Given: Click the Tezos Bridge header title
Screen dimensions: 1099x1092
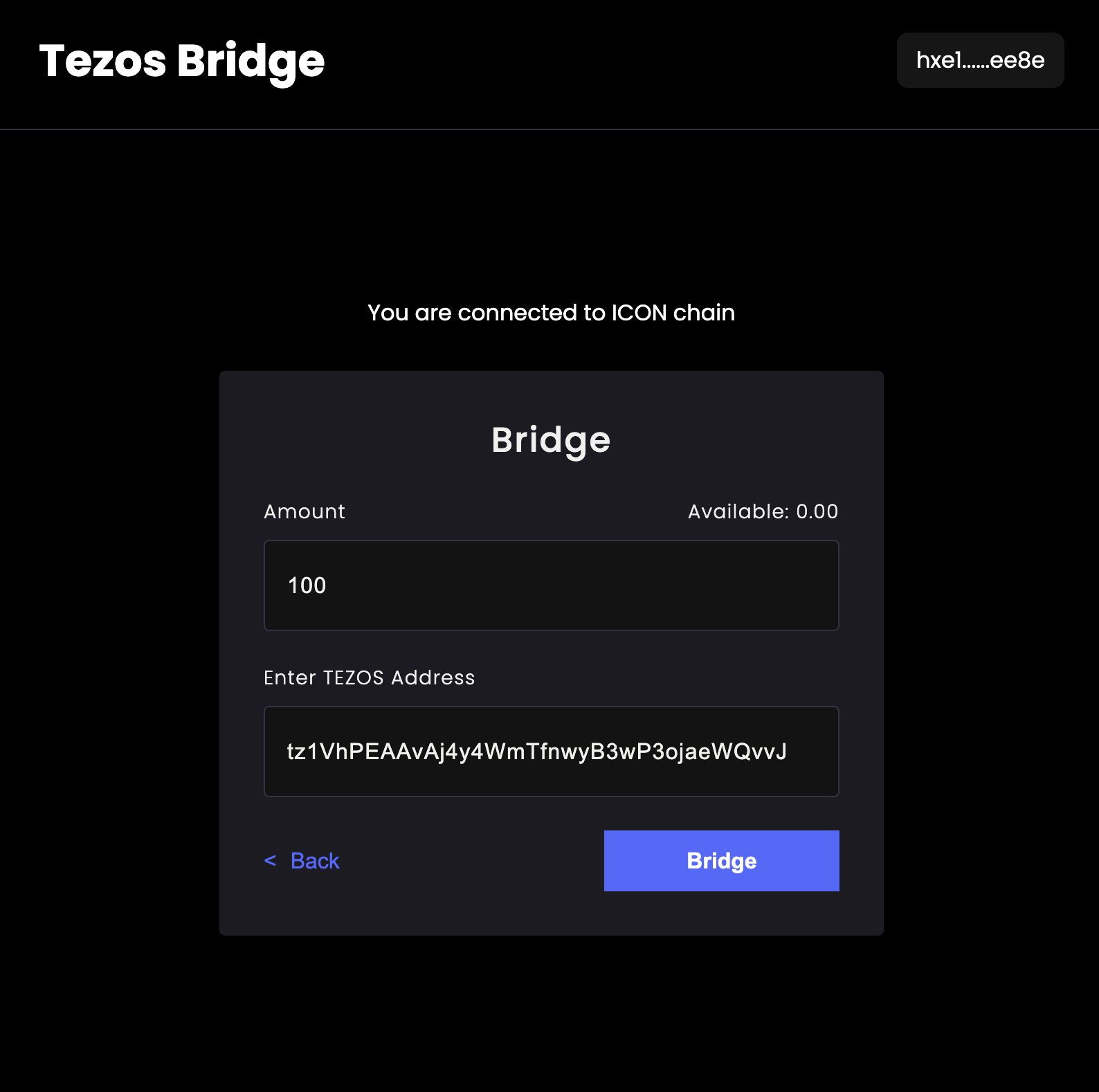Looking at the screenshot, I should point(181,62).
